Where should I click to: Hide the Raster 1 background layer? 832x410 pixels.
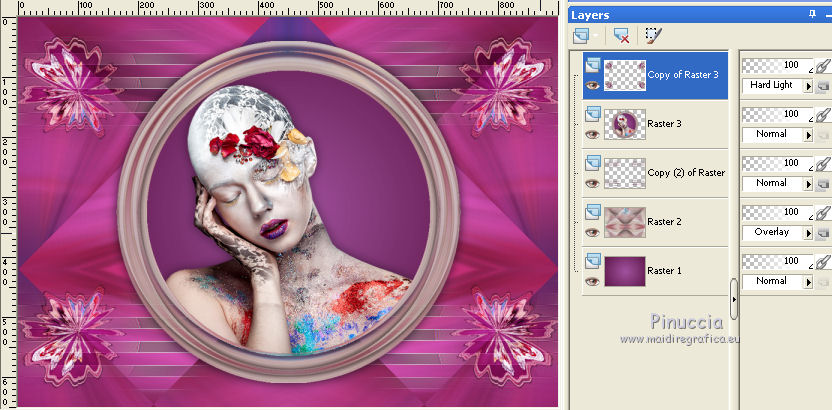click(592, 281)
